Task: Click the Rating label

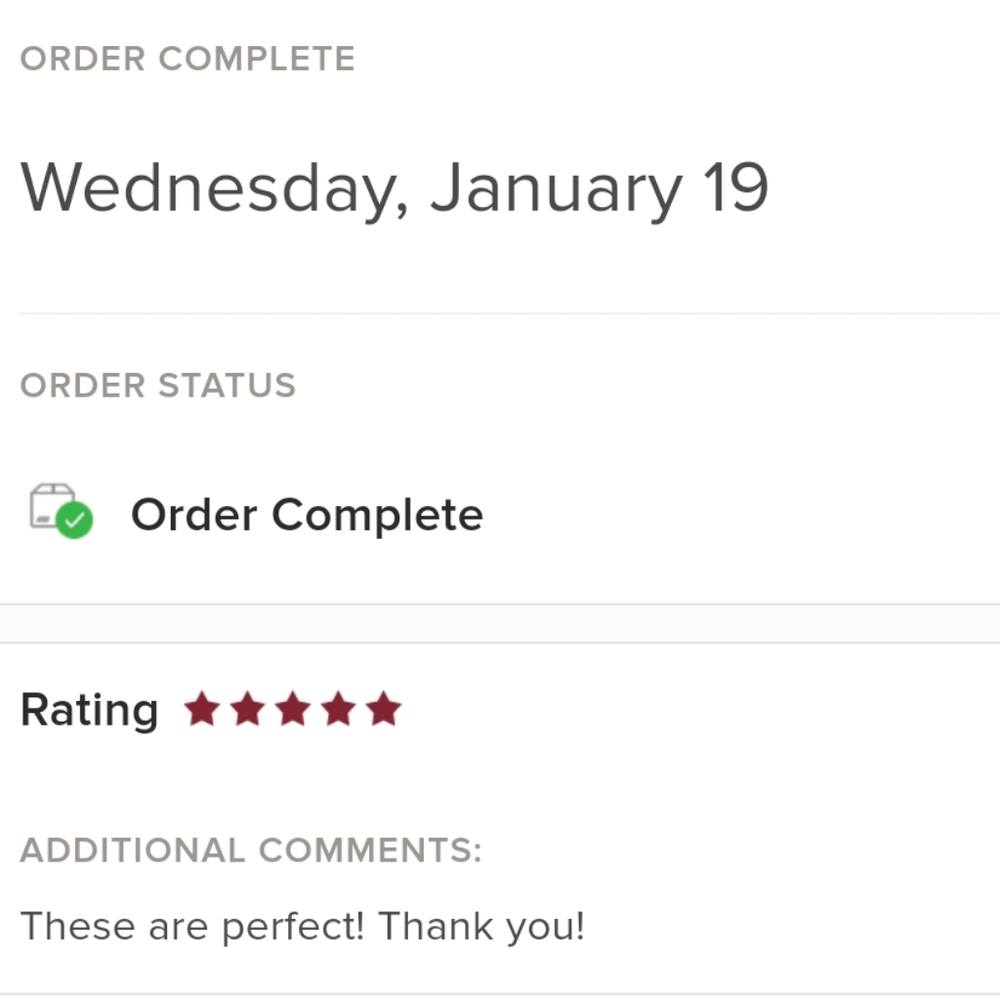Action: (89, 710)
